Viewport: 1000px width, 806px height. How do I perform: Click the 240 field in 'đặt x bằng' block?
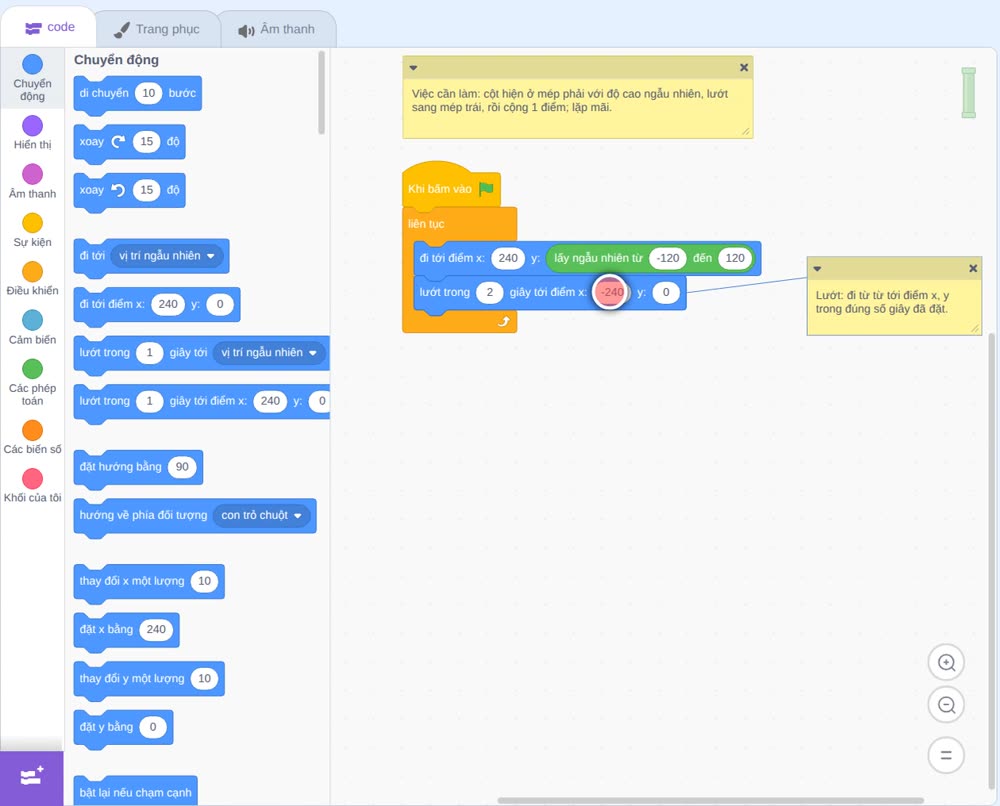click(x=156, y=629)
